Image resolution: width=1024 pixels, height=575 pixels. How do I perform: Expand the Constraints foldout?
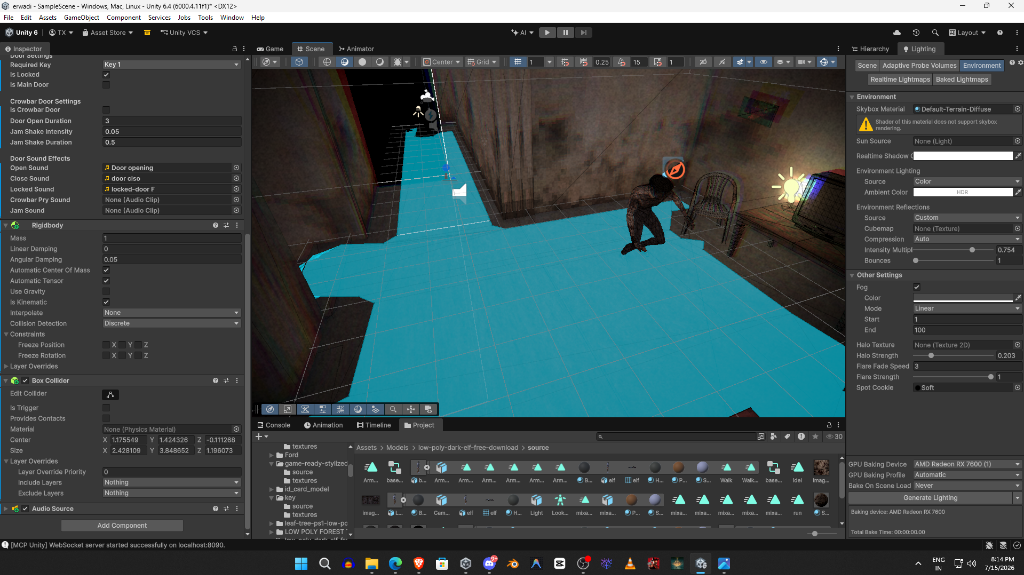(x=6, y=335)
